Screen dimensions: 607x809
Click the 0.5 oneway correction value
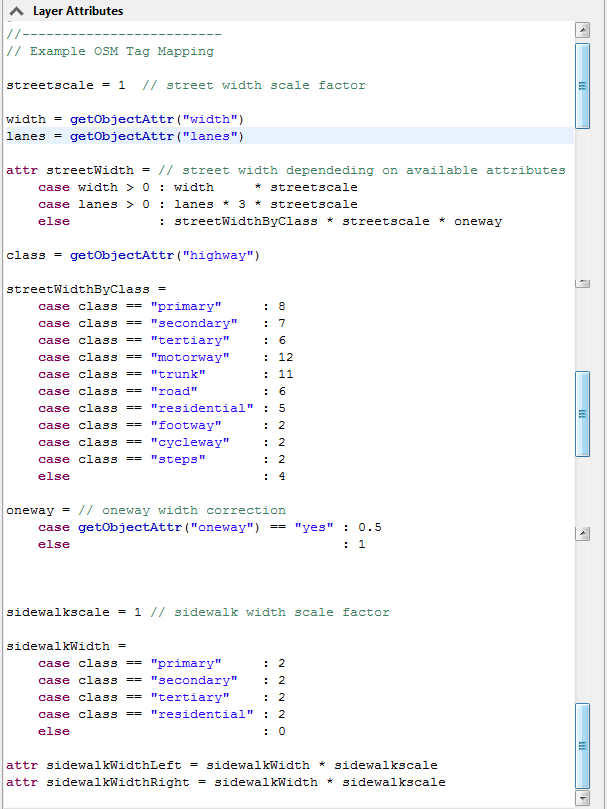pyautogui.click(x=370, y=527)
